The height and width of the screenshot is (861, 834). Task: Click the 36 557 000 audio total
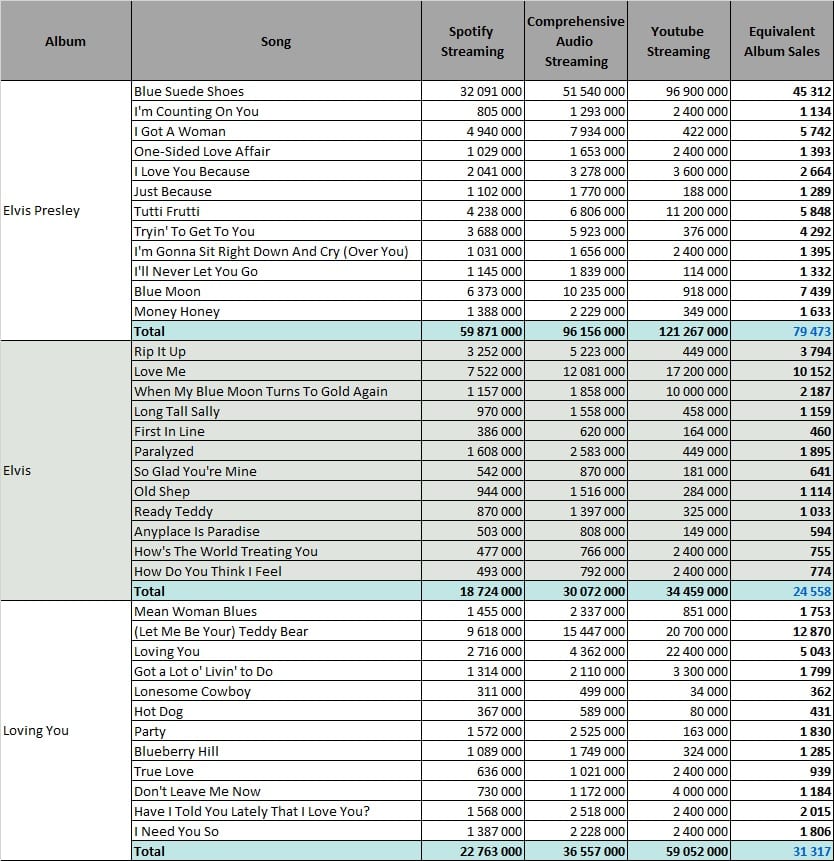[576, 851]
